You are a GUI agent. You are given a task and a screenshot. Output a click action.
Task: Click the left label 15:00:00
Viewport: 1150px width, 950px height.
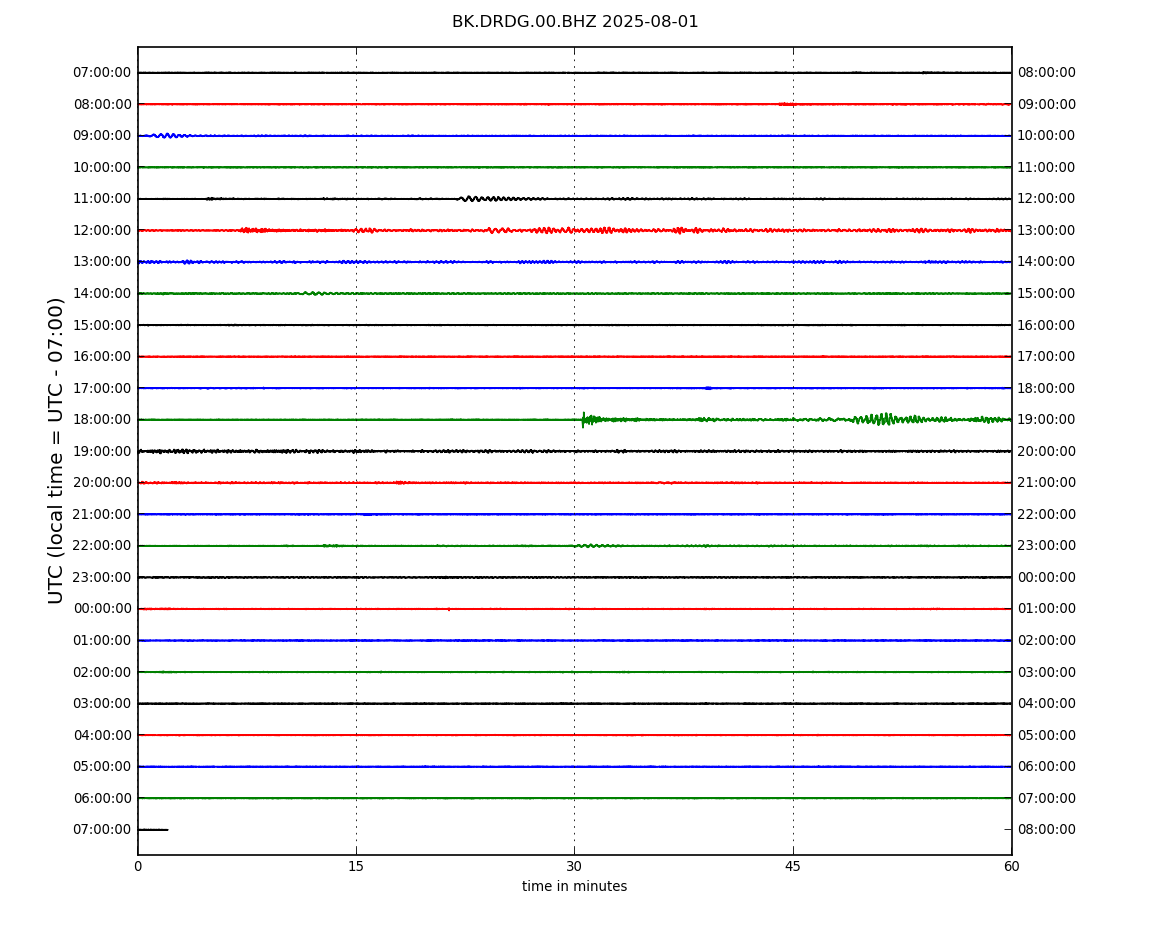(102, 325)
